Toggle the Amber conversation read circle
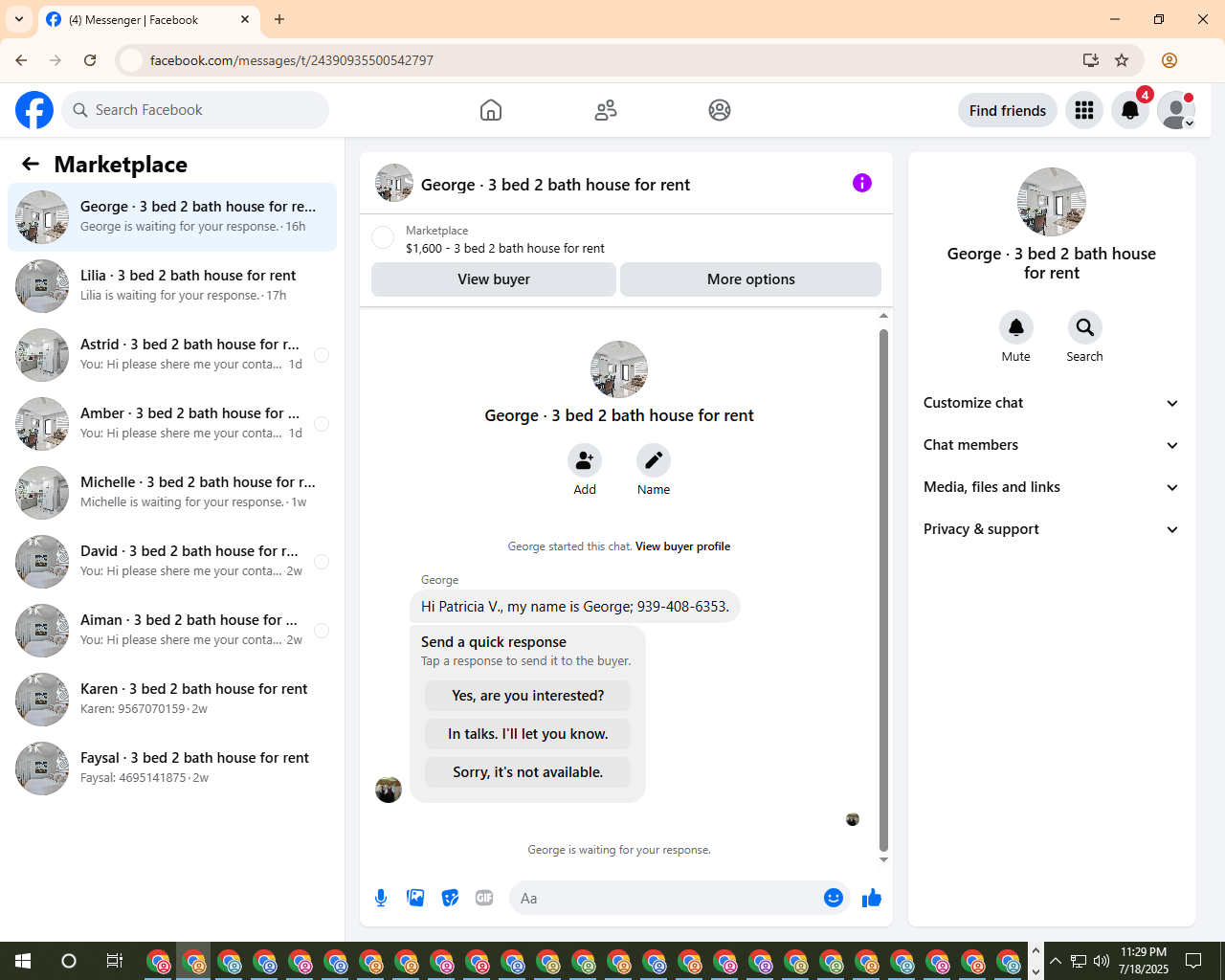Screen dimensions: 1225x980 pos(322,424)
